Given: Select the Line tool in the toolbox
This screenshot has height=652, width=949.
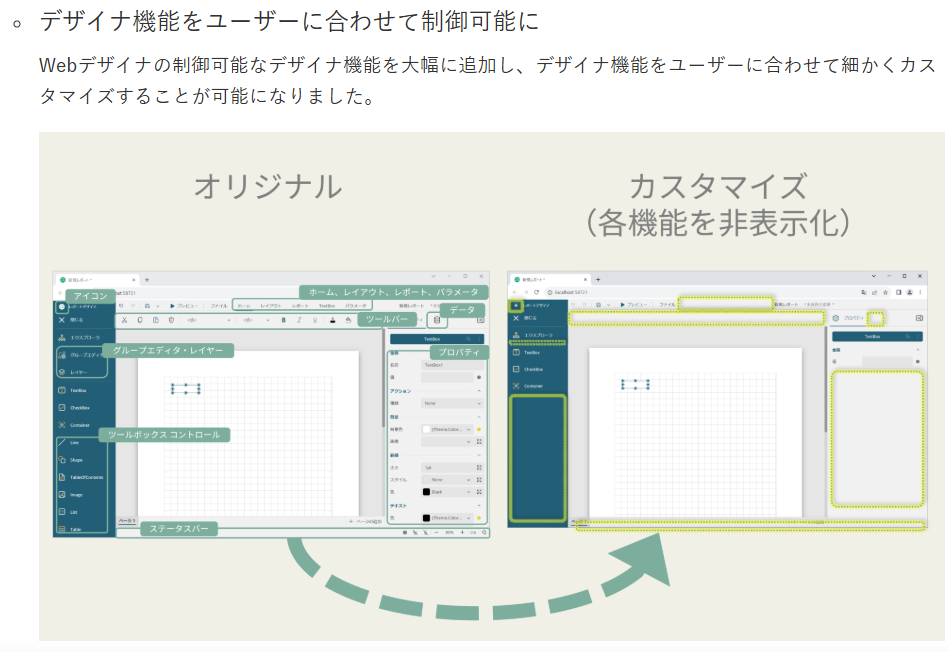Looking at the screenshot, I should coord(76,442).
